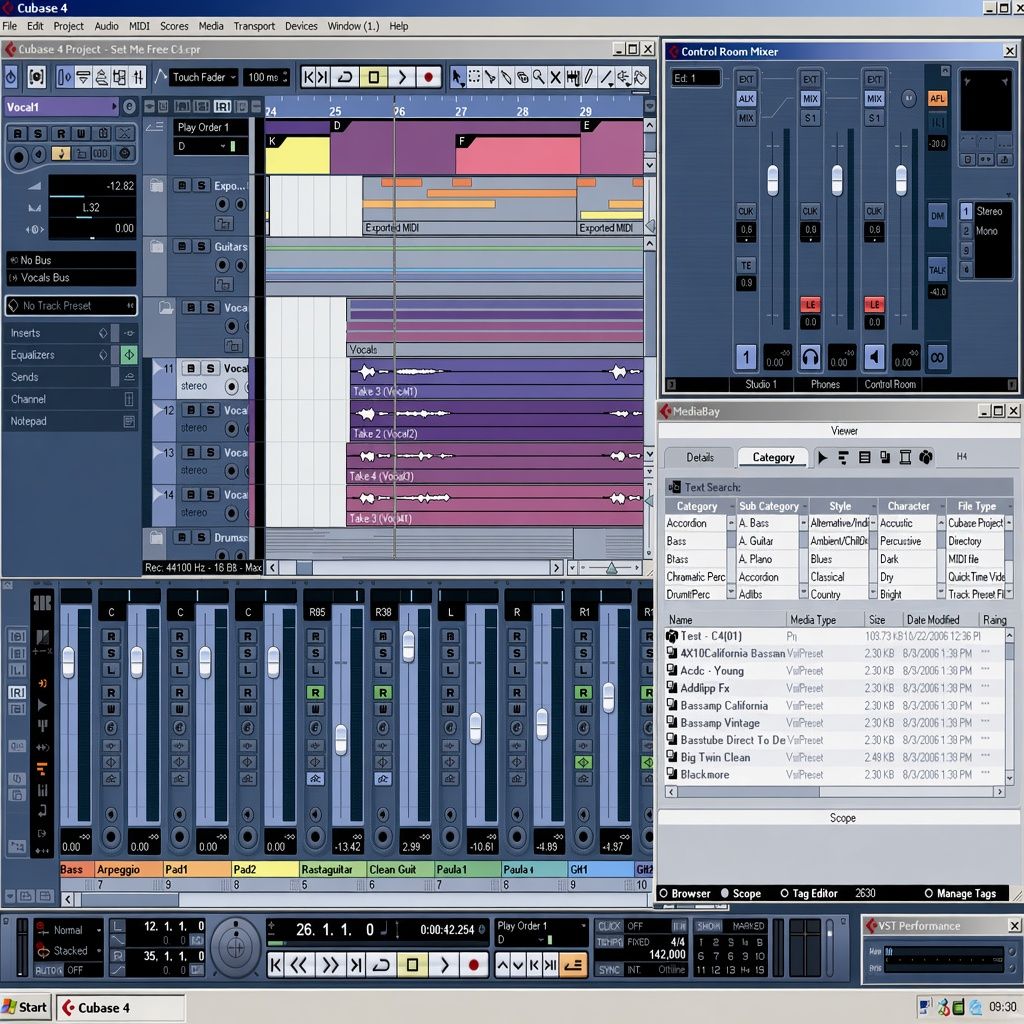This screenshot has height=1024, width=1024.
Task: Select the Object Selection arrow tool
Action: (x=458, y=78)
